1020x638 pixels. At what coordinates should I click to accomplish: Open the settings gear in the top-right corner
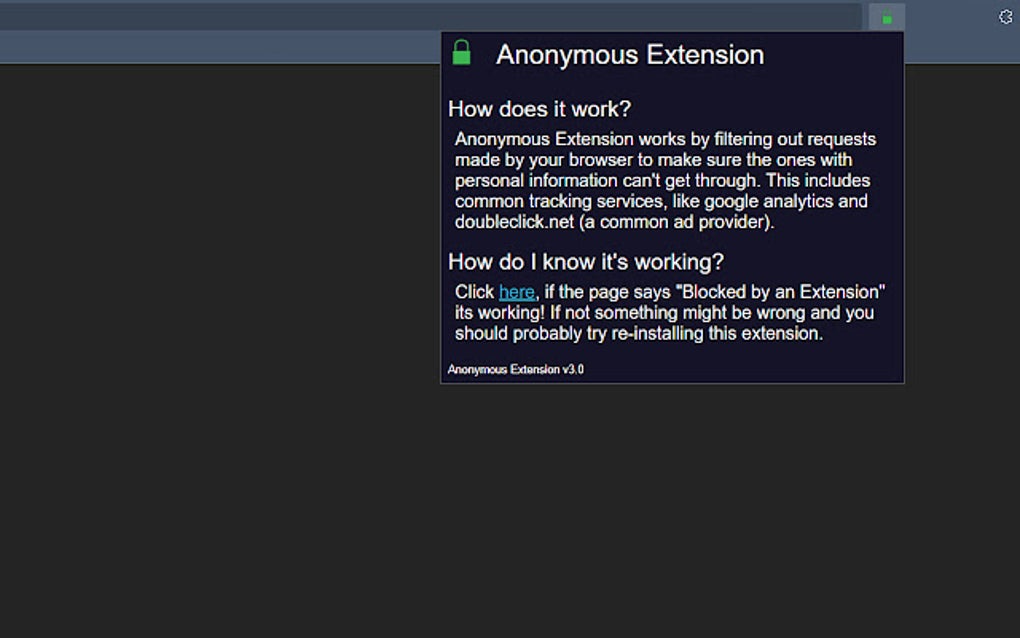(x=1005, y=16)
